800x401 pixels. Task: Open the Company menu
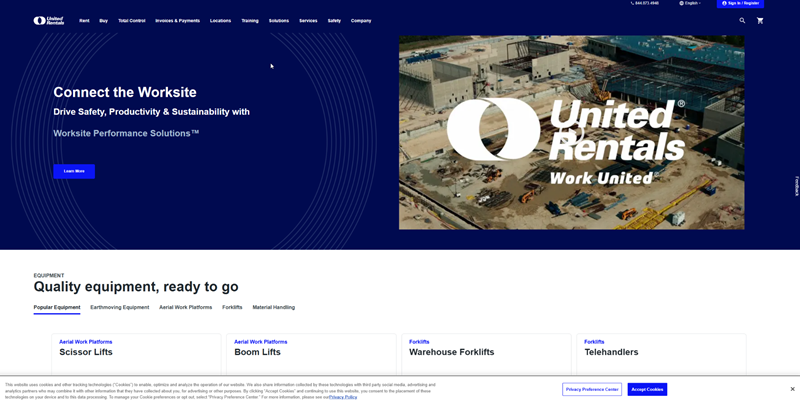point(361,21)
